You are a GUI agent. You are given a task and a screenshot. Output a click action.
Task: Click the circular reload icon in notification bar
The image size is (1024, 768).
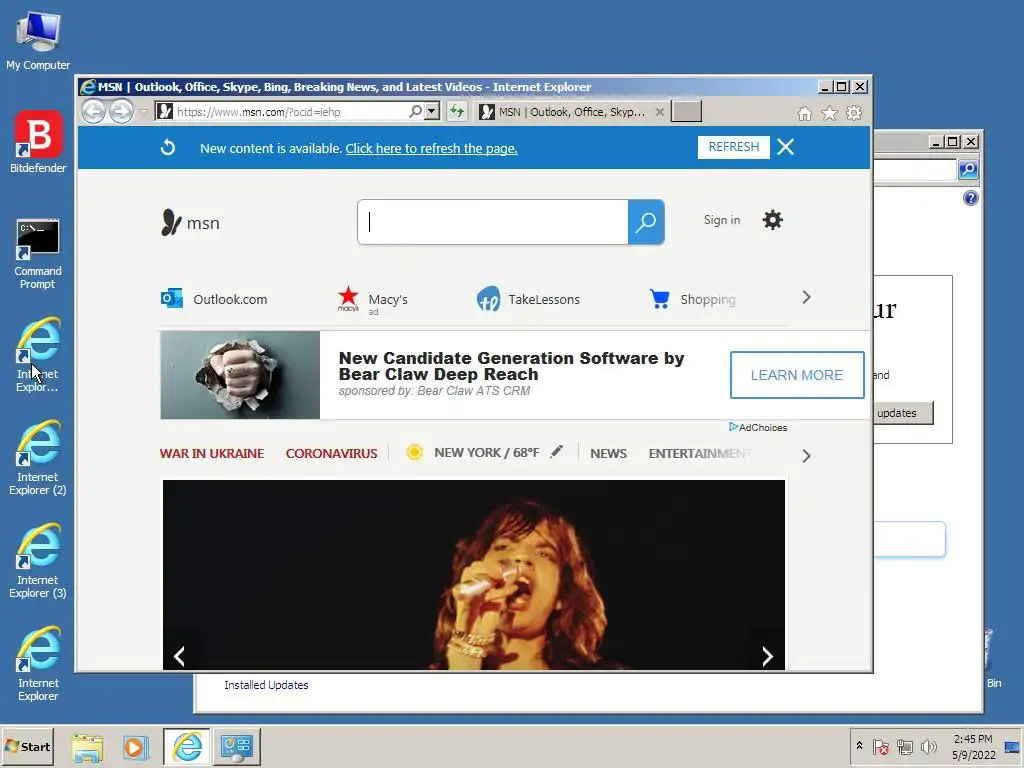[x=168, y=148]
